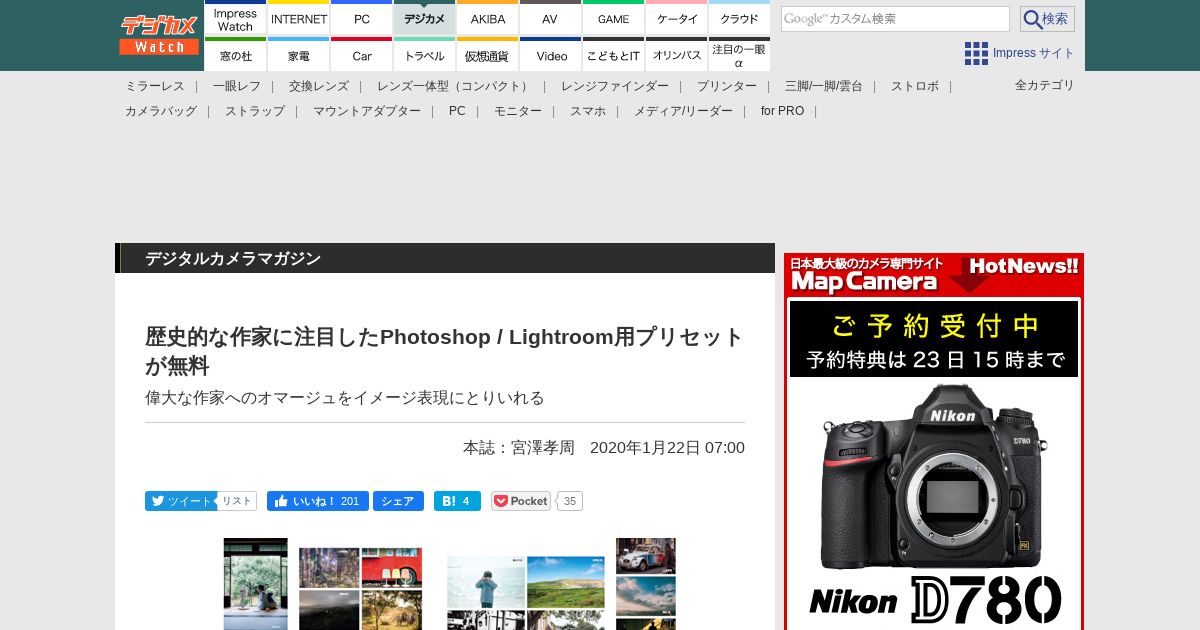Open the 全カテゴリ link
The width and height of the screenshot is (1200, 630).
1044,85
